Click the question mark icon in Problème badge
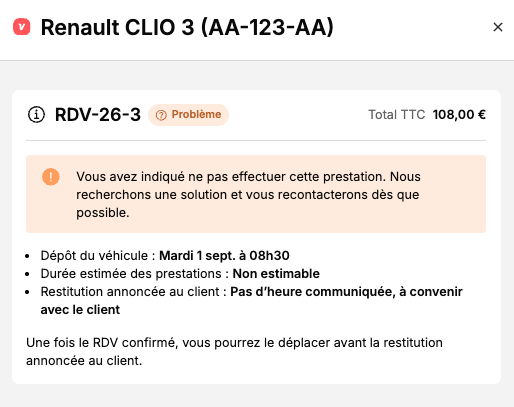The width and height of the screenshot is (514, 407). coord(161,115)
